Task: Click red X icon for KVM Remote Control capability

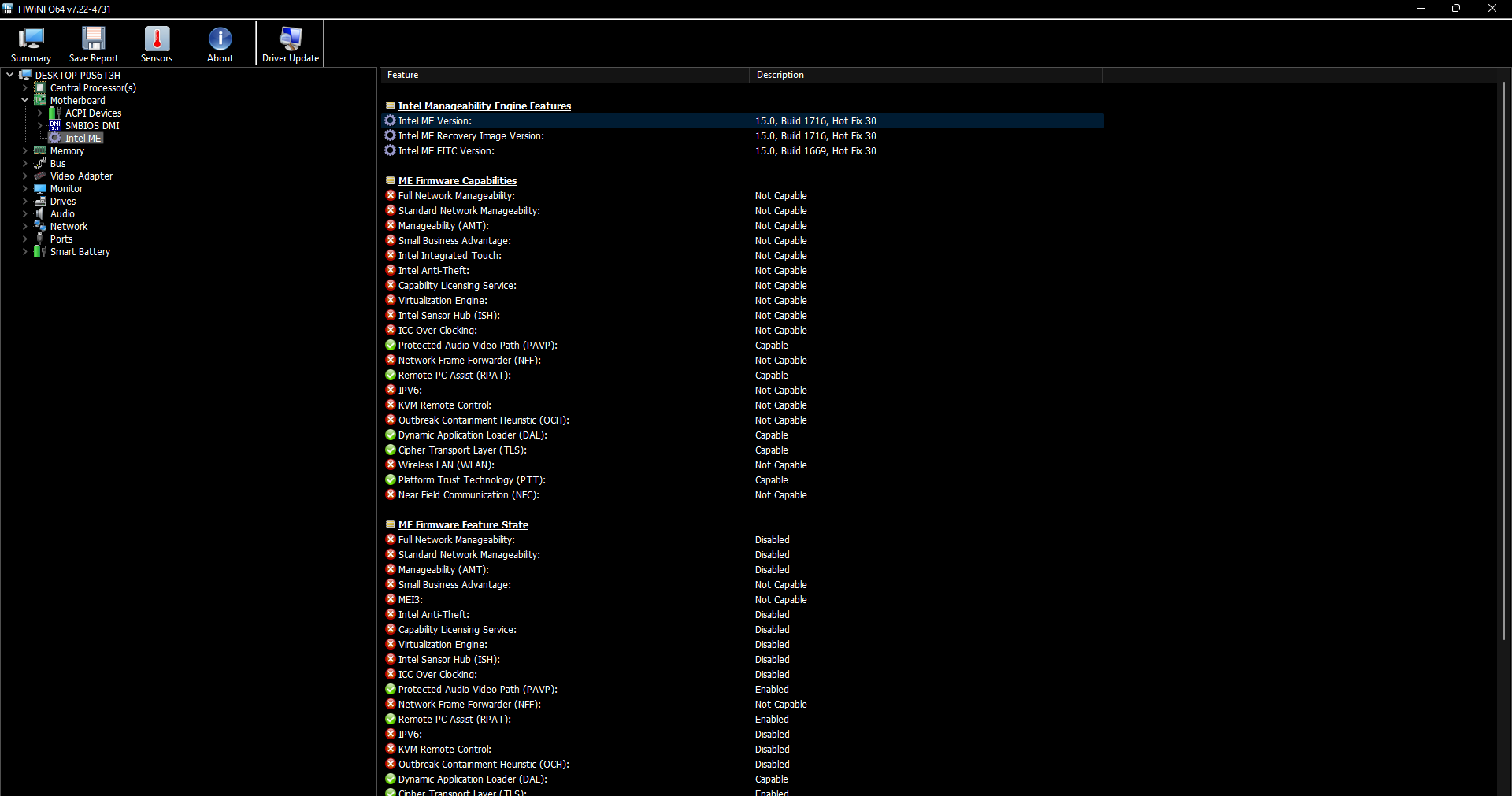Action: [391, 405]
